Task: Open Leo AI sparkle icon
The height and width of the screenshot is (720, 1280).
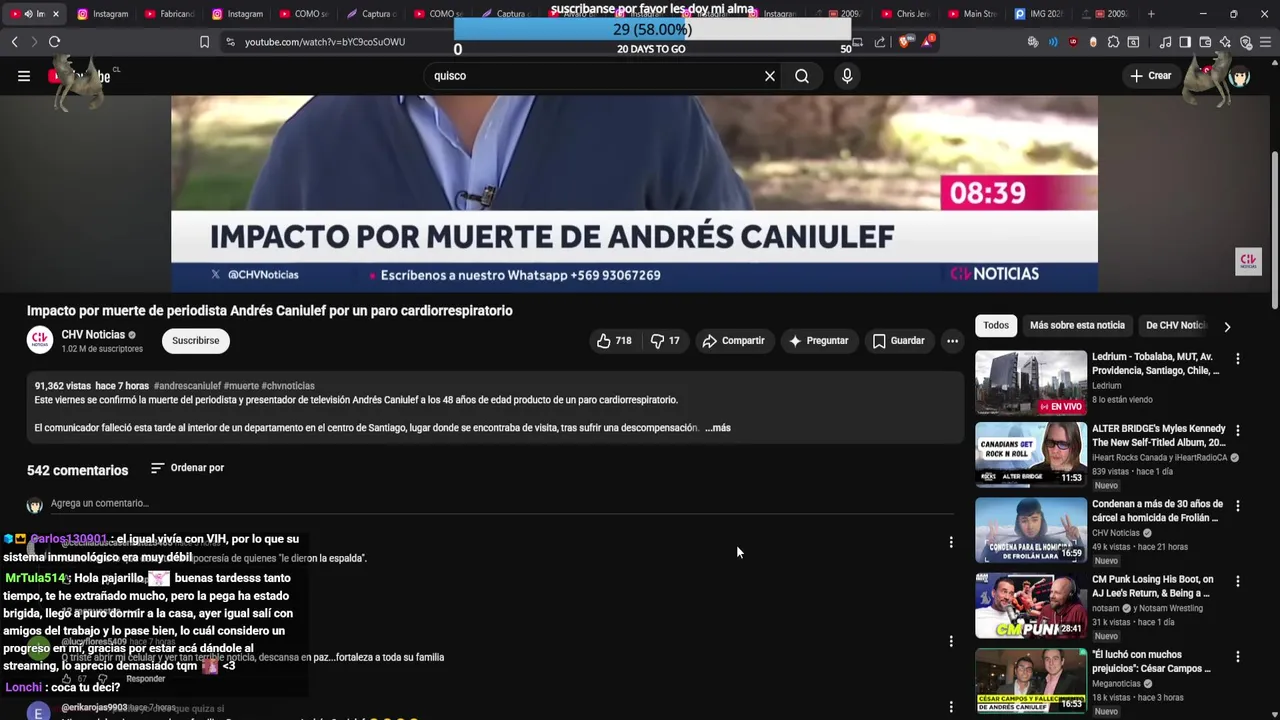Action: pos(1225,42)
